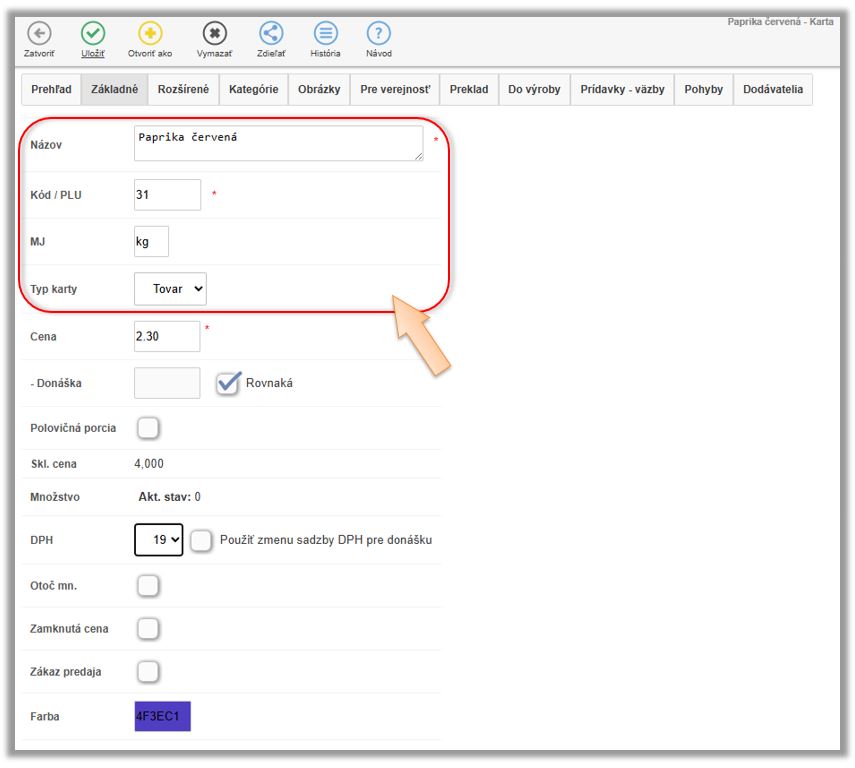Open the História history icon
The image size is (855, 768).
[x=325, y=33]
